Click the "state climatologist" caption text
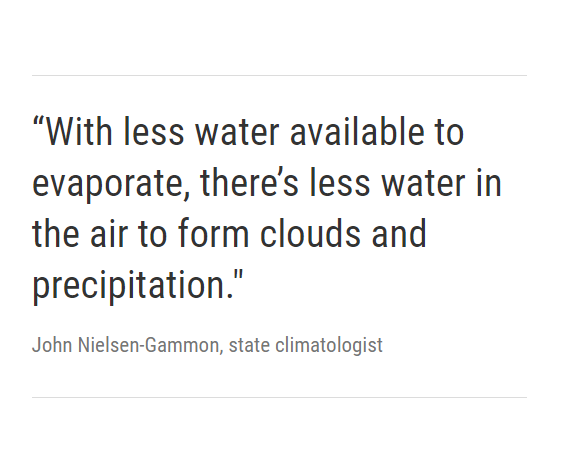Image resolution: width=573 pixels, height=460 pixels. click(x=306, y=346)
